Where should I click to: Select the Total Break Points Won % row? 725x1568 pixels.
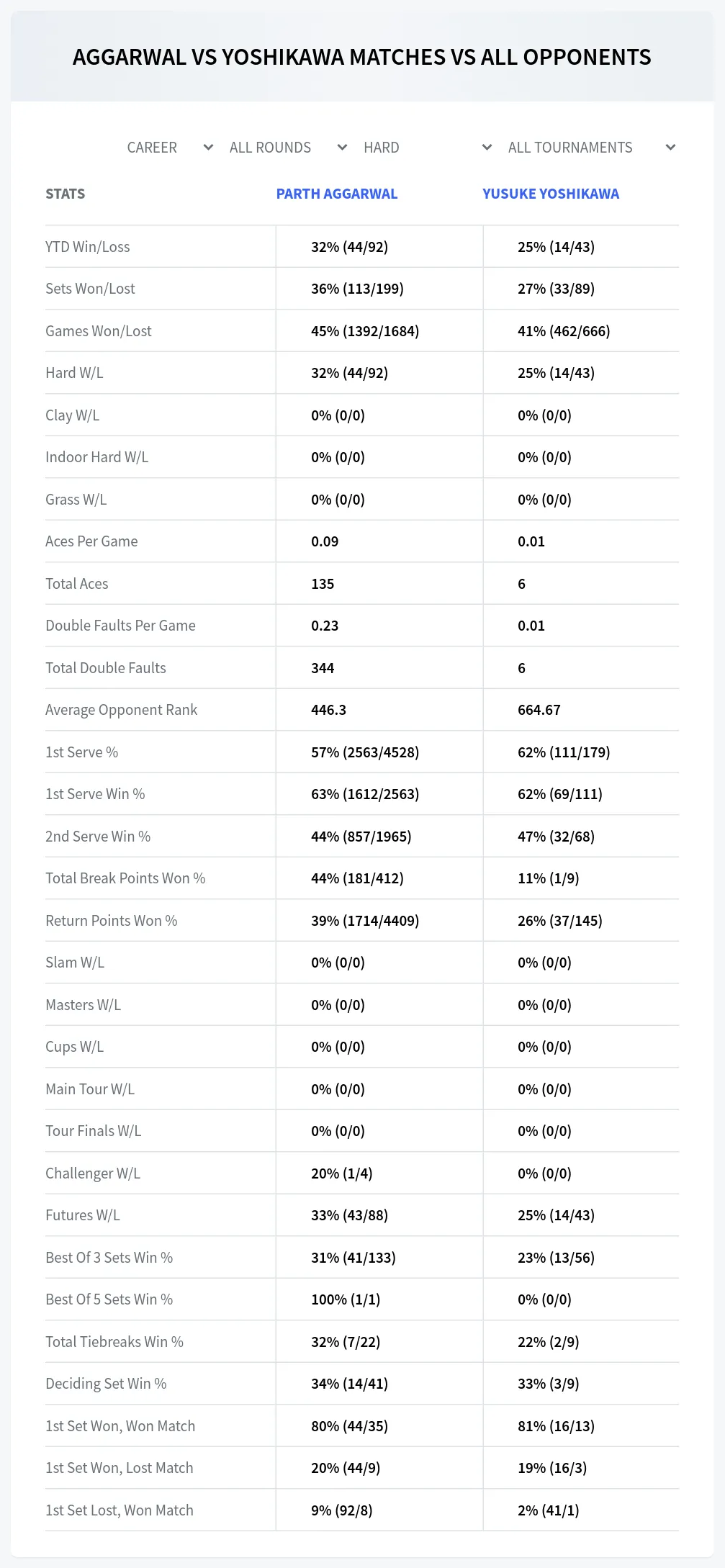coord(362,878)
